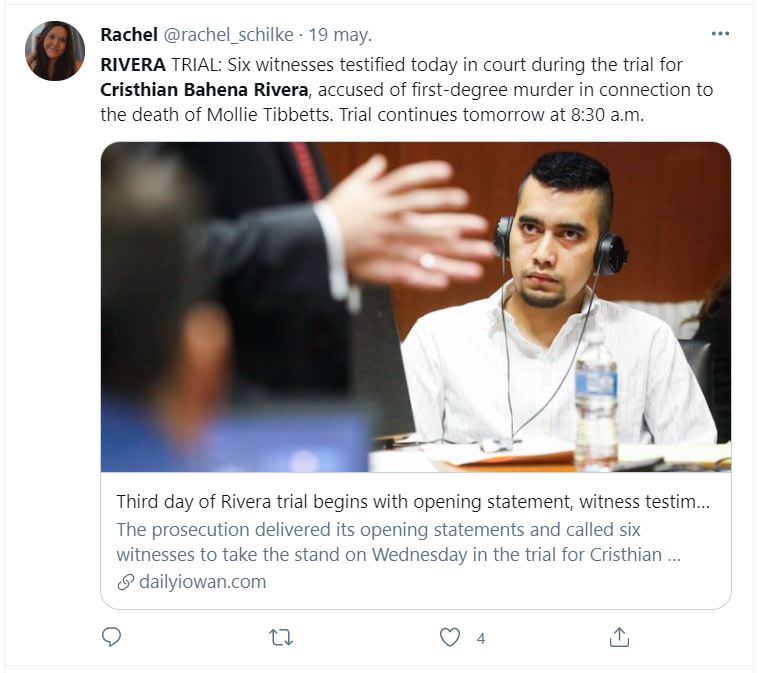Screen dimensions: 762x673
Task: Retweet this post with the arrows icon
Action: point(281,637)
